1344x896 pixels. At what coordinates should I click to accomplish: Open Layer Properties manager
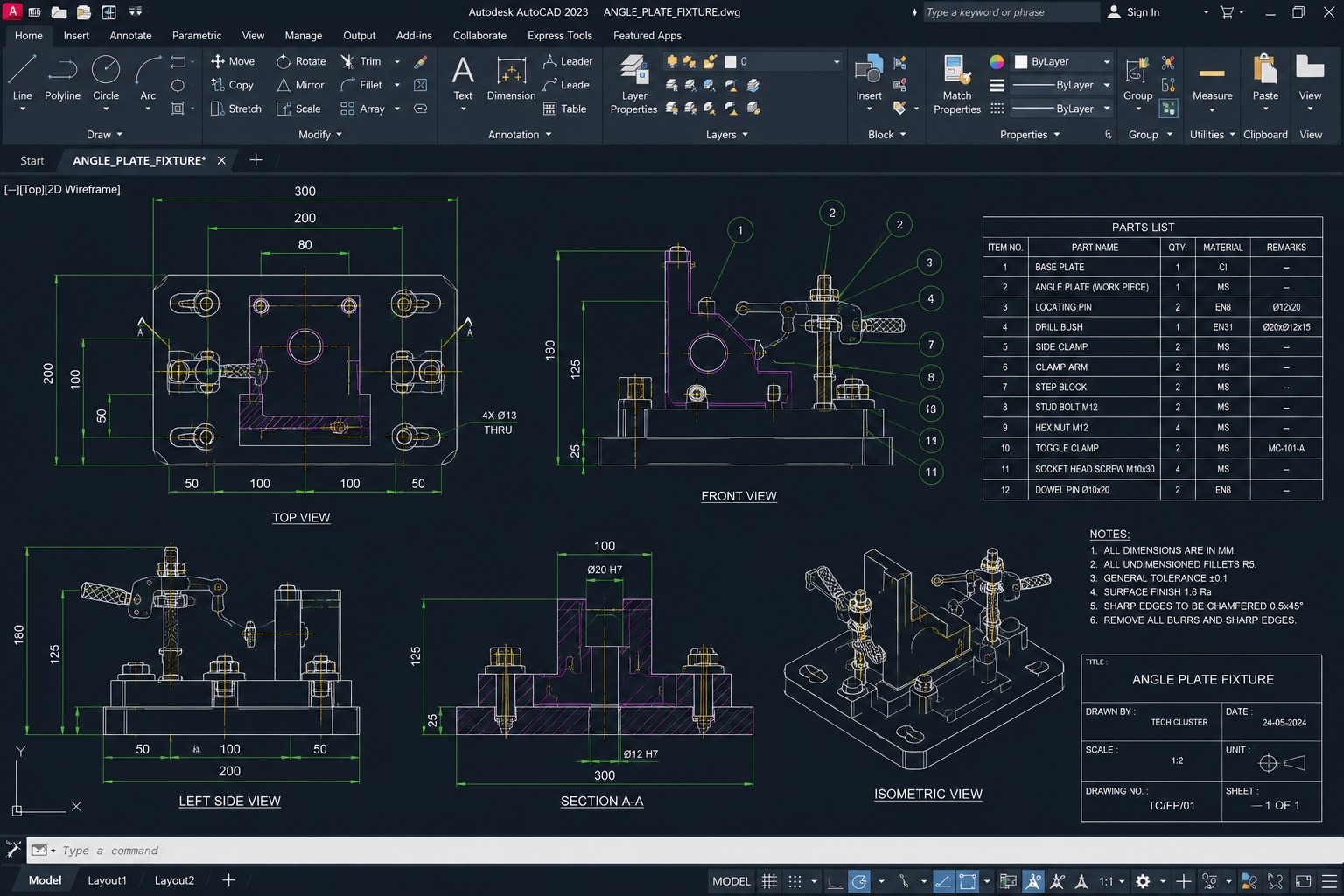click(633, 84)
